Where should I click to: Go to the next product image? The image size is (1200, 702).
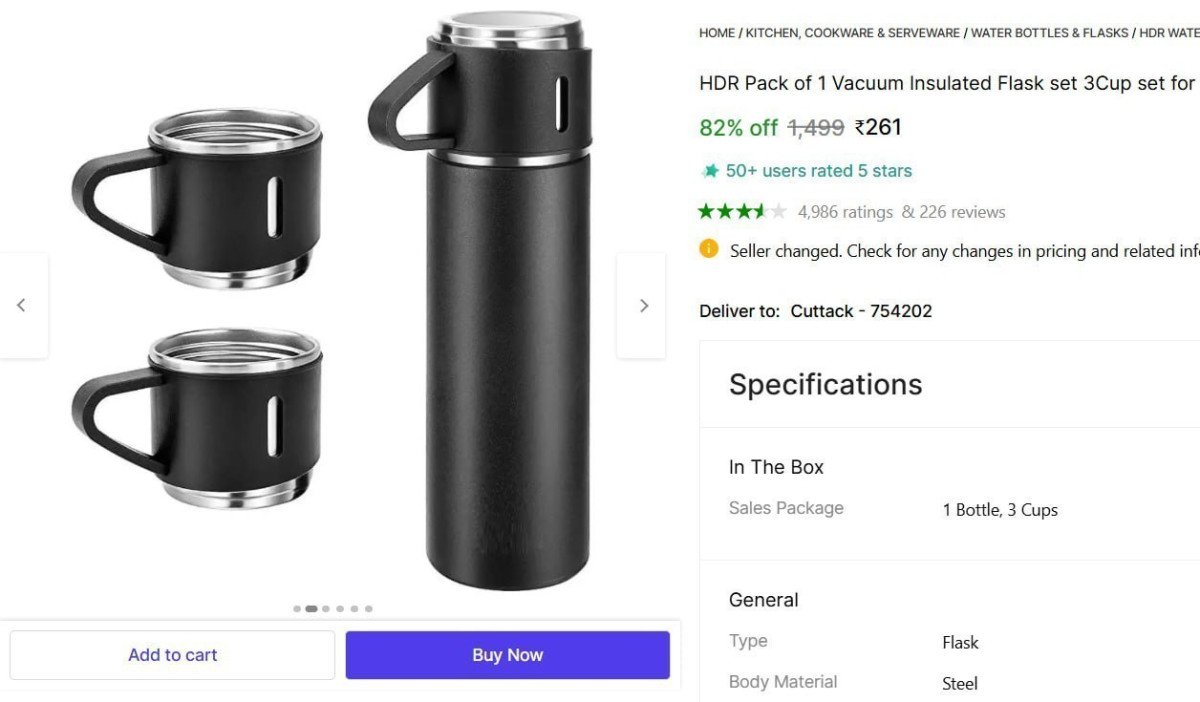click(643, 306)
